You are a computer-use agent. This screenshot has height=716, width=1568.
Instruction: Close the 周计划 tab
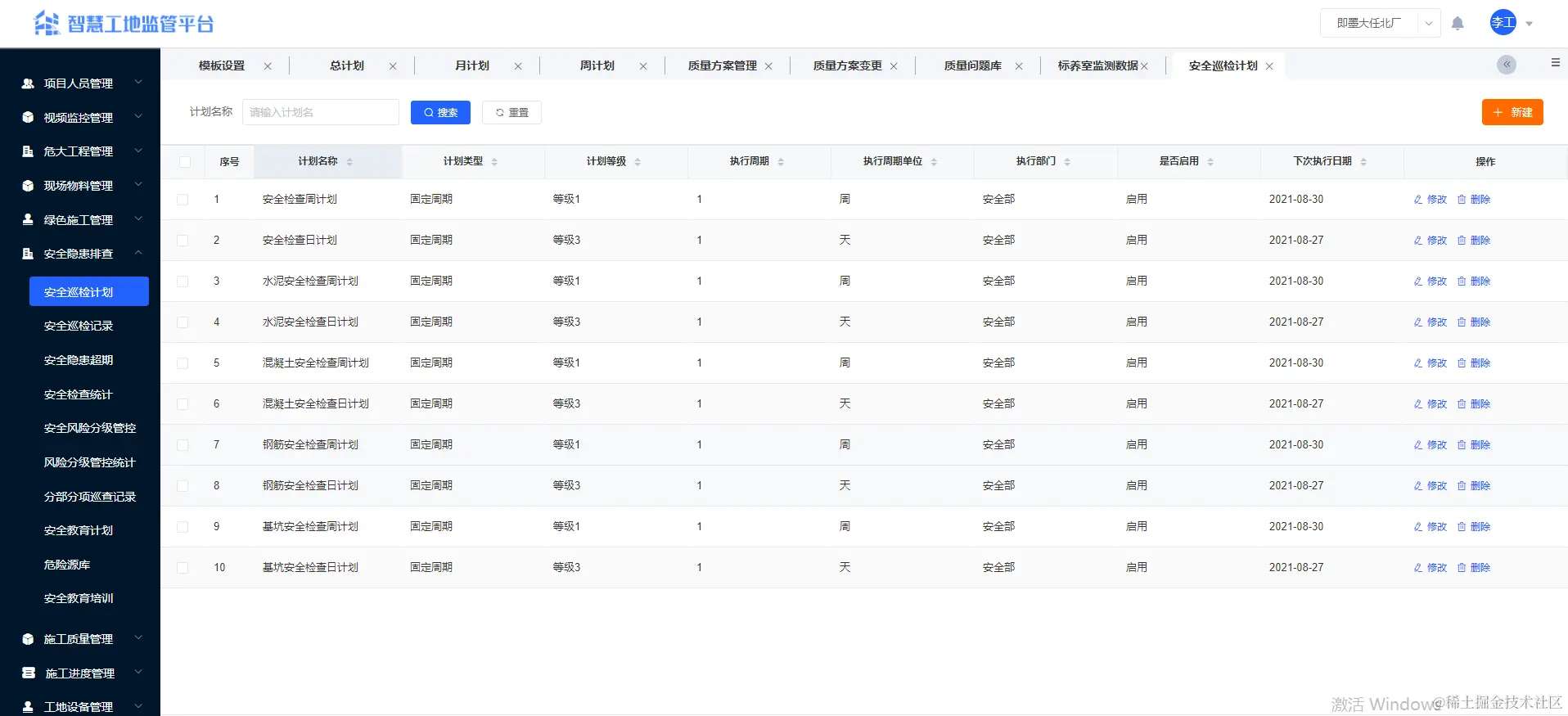[643, 66]
